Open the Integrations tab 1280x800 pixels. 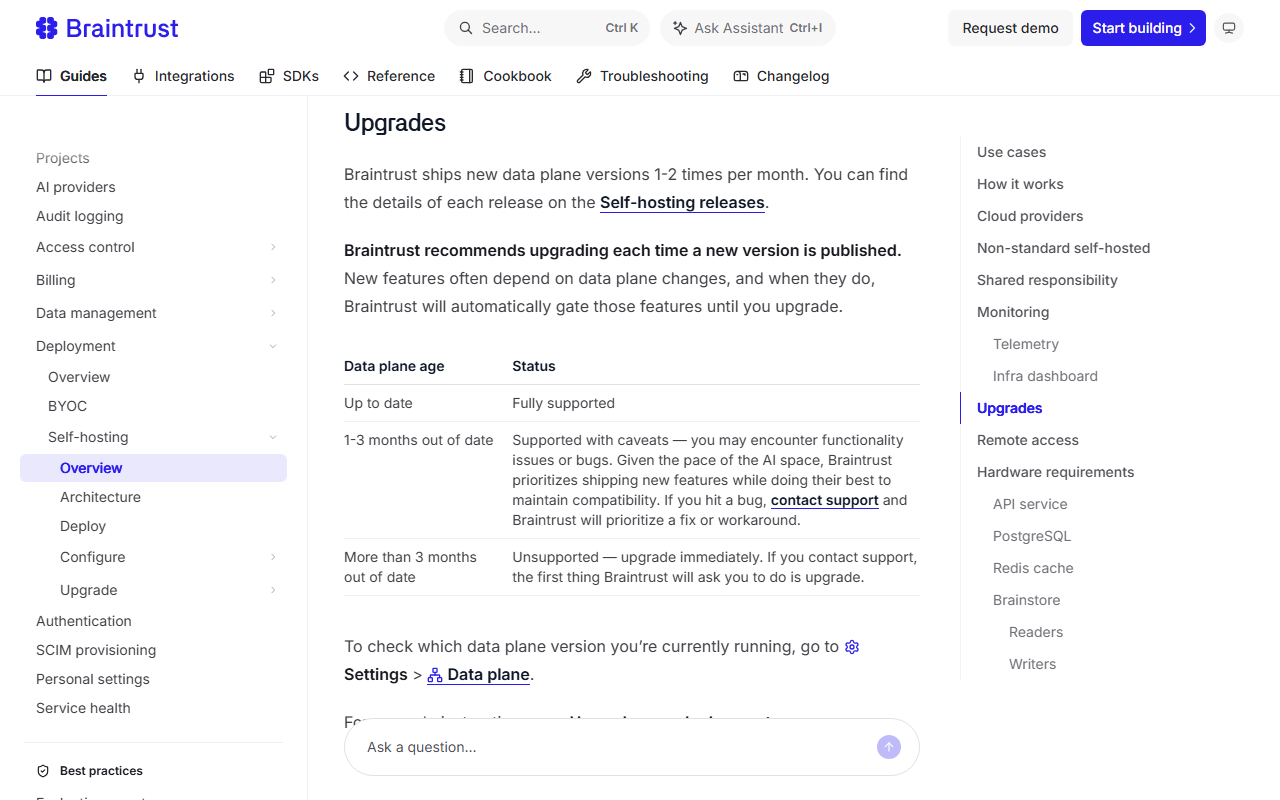[x=183, y=76]
